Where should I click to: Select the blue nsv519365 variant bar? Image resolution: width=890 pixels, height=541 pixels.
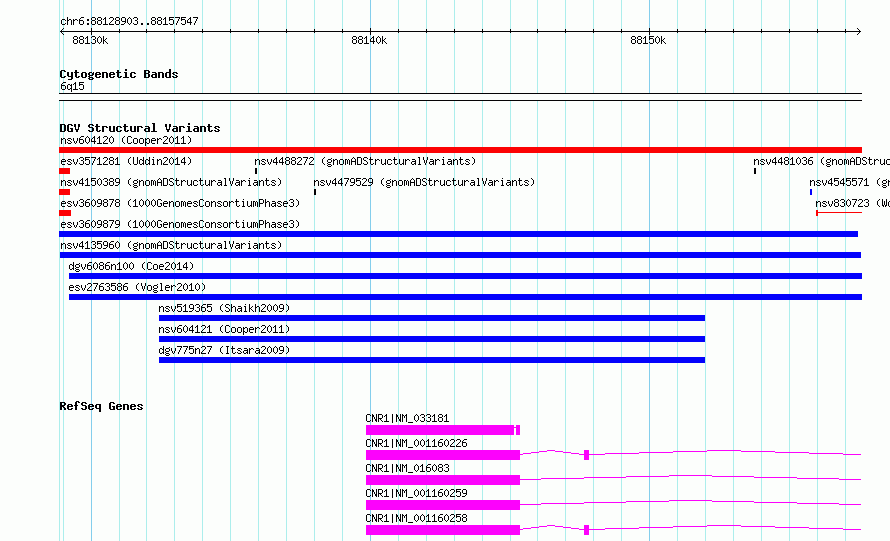[x=432, y=318]
